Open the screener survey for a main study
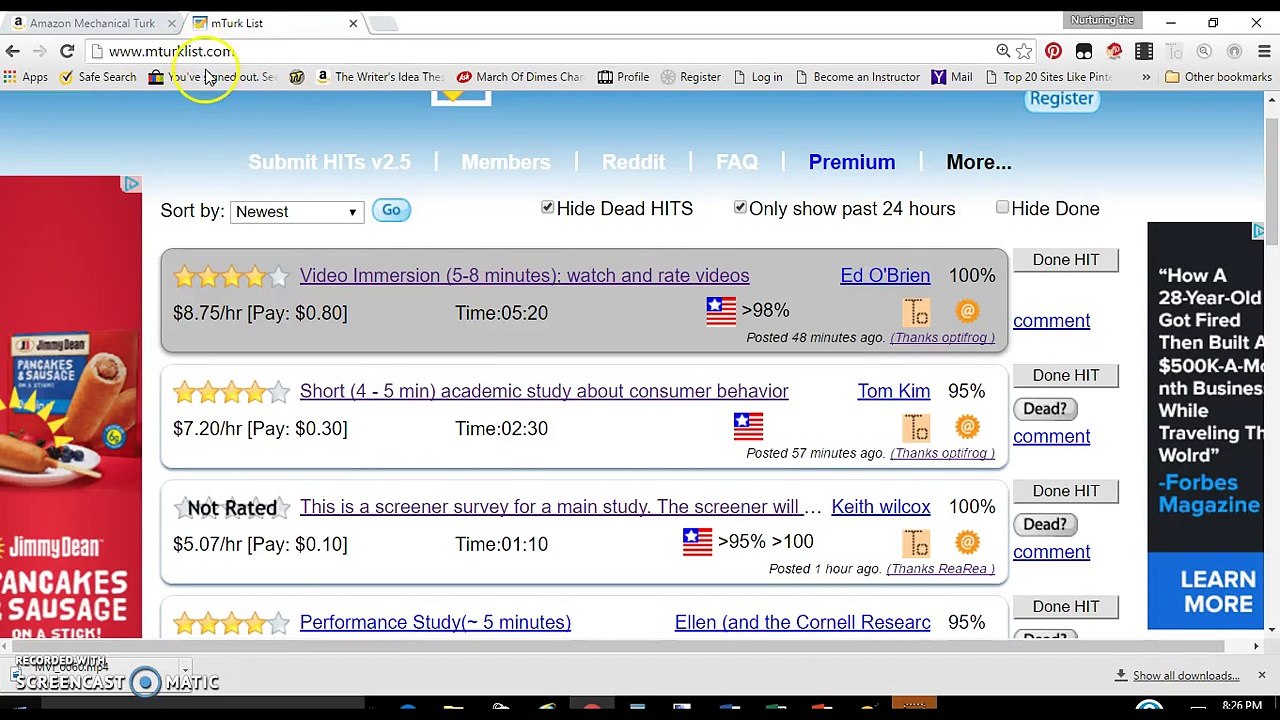The image size is (1280, 720). click(560, 507)
